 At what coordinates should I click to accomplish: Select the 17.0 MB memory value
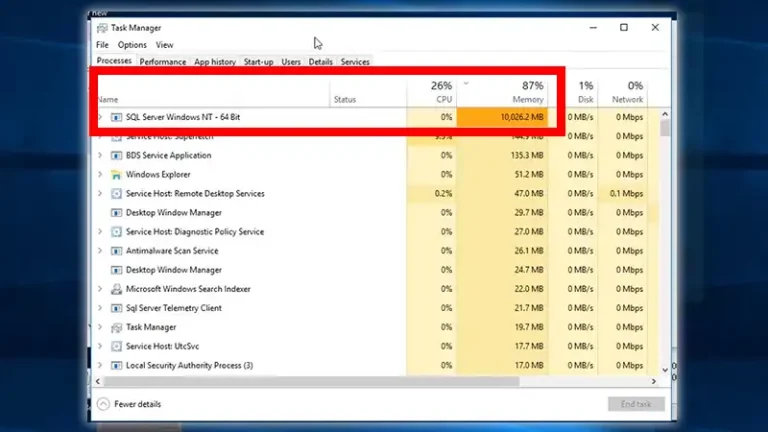(x=528, y=365)
